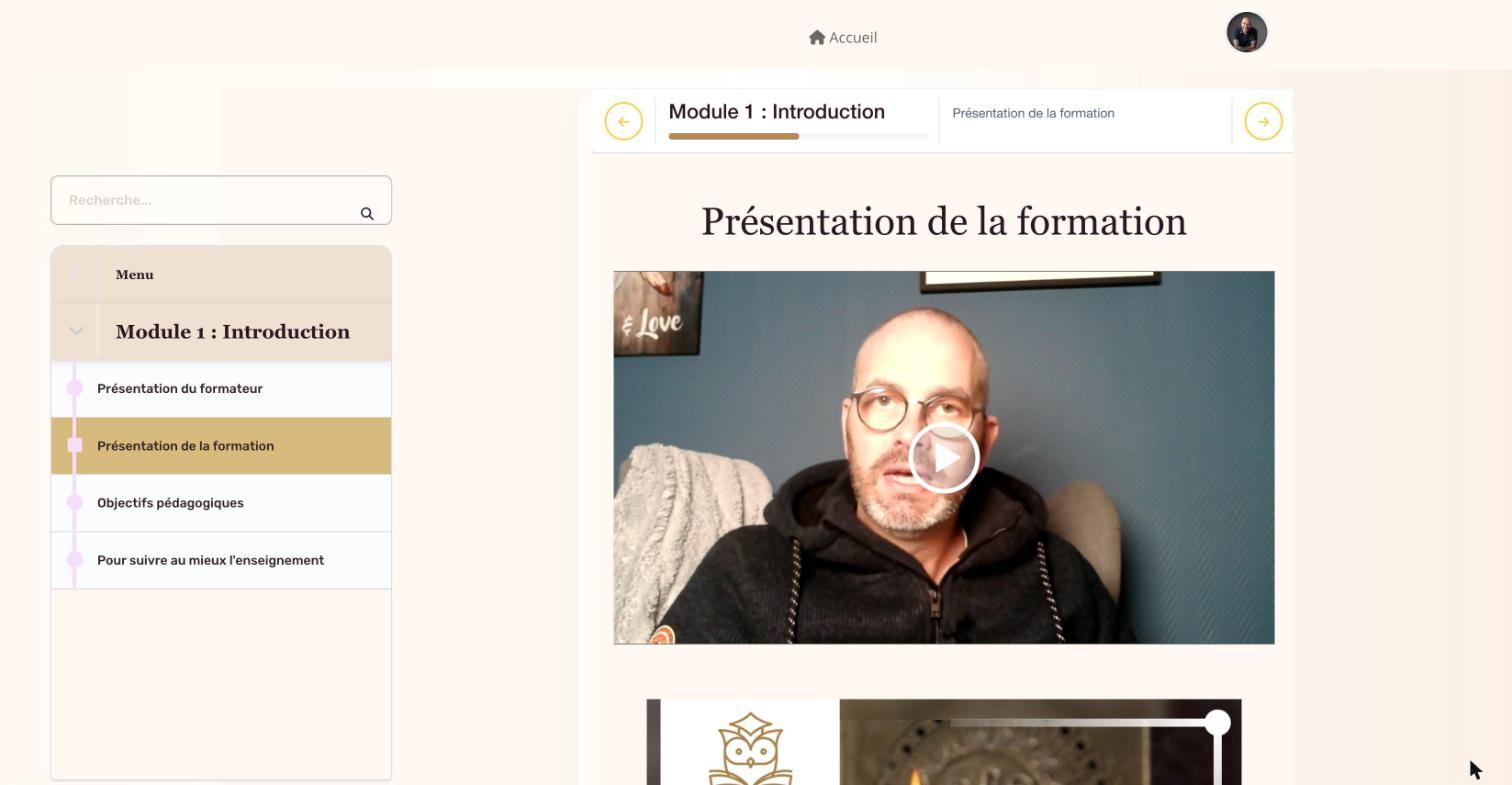Image resolution: width=1512 pixels, height=785 pixels.
Task: Click the round marker beside Présentation du formateur
Action: tap(75, 388)
